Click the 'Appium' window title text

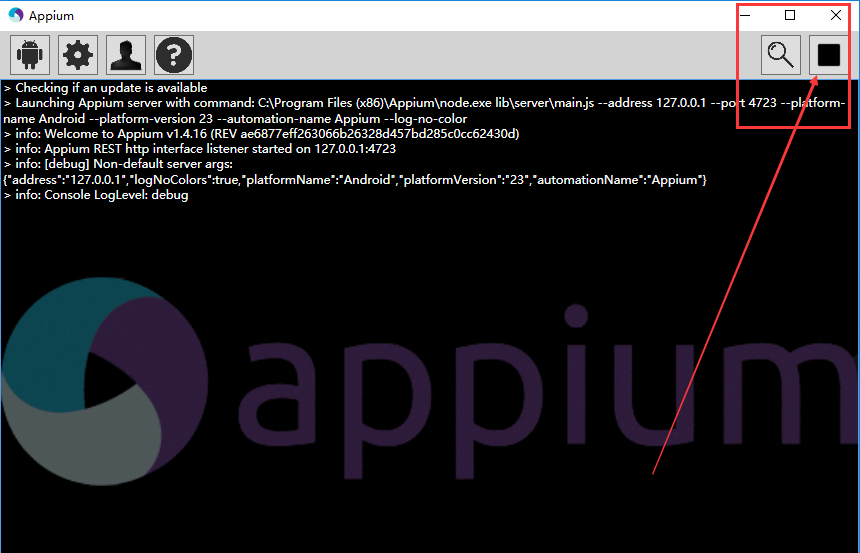pos(52,16)
